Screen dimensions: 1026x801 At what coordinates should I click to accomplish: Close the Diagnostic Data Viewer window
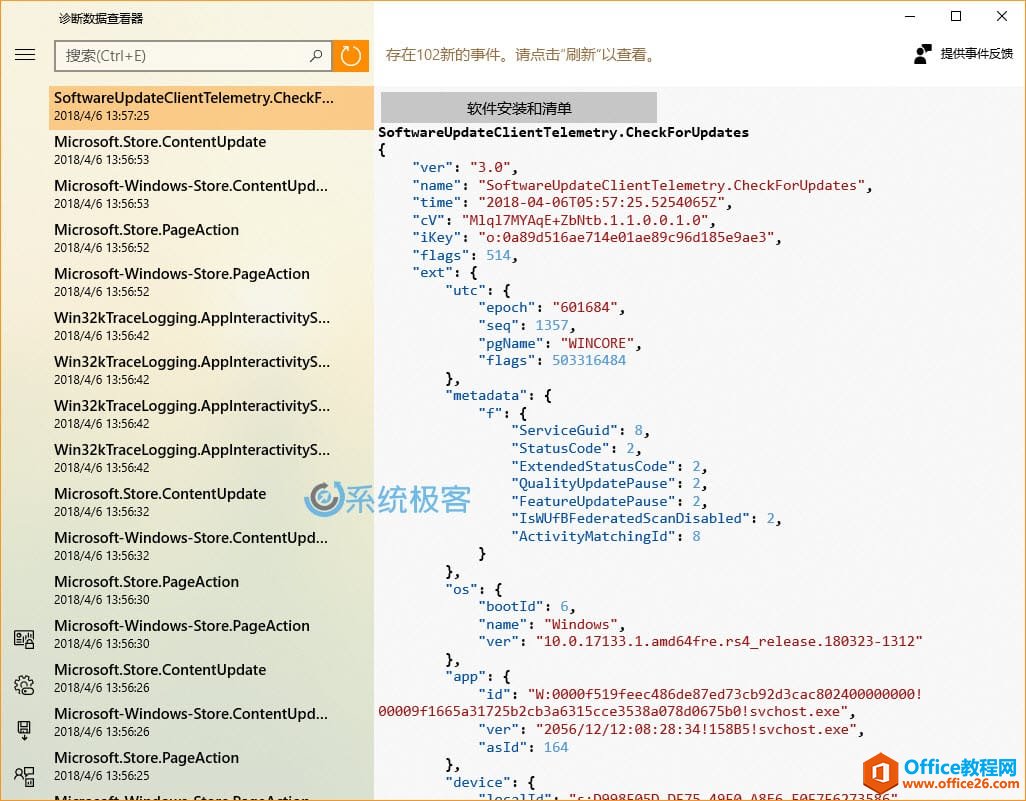pyautogui.click(x=1002, y=16)
